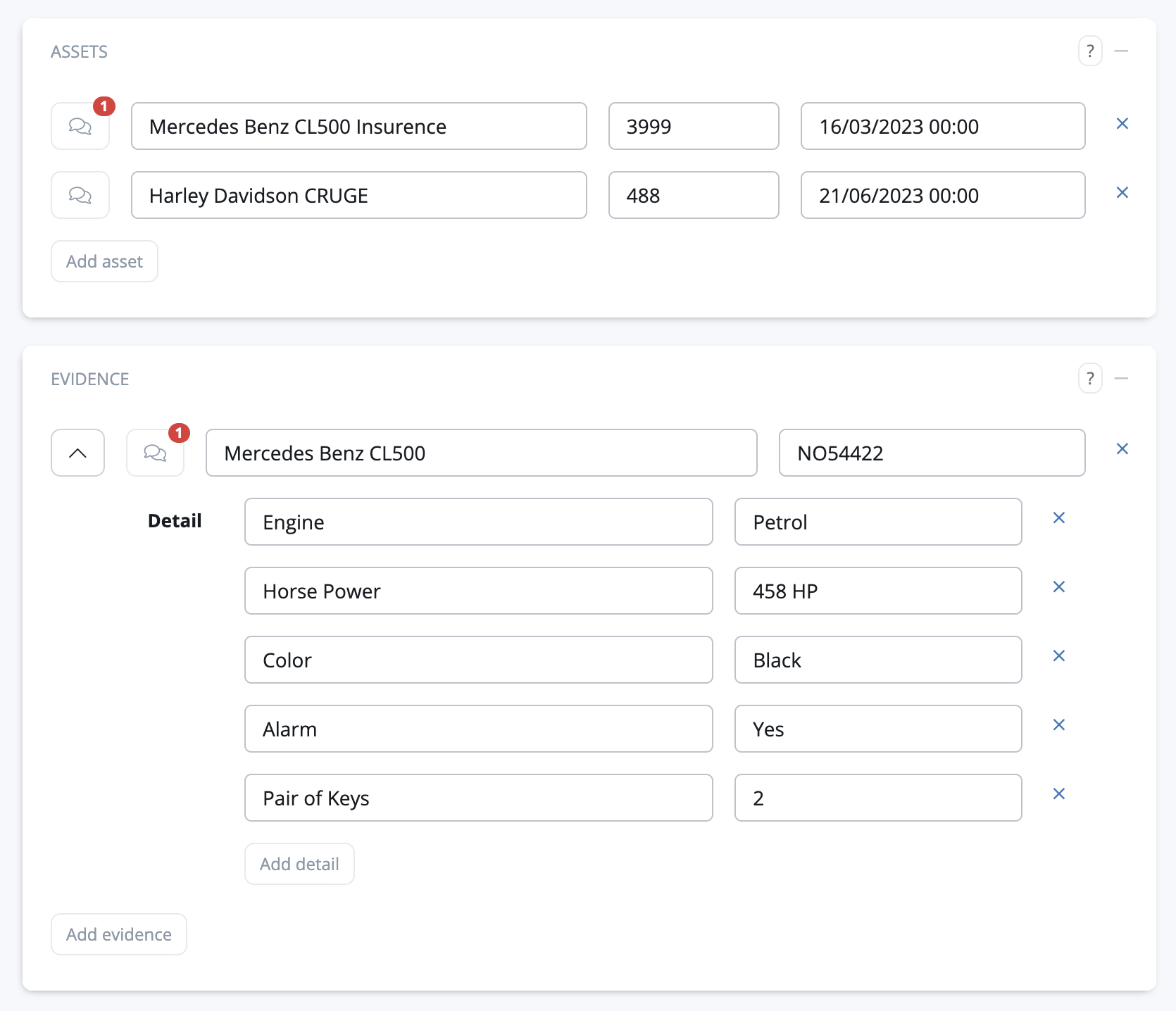Open help for the Evidence section
Screen dimensions: 1176x1011
coord(1090,379)
